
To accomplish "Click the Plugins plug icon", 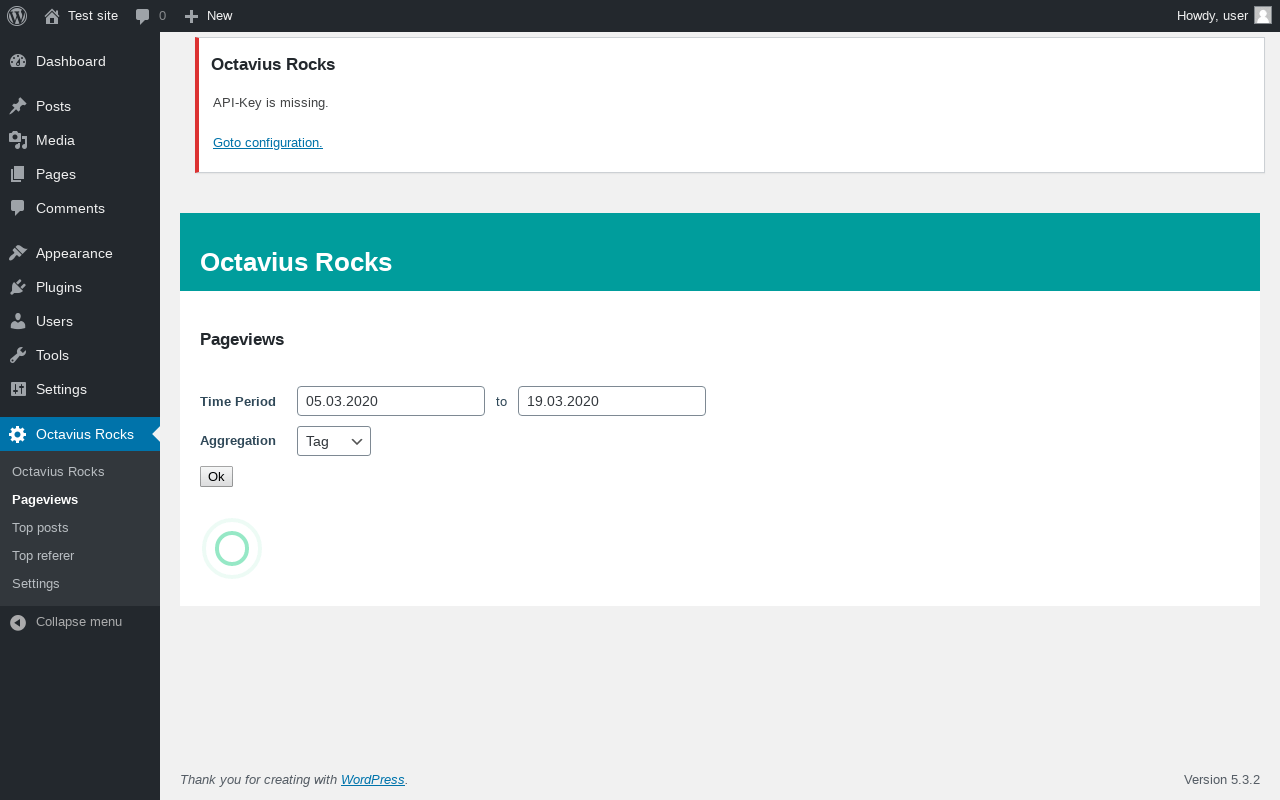I will [18, 287].
